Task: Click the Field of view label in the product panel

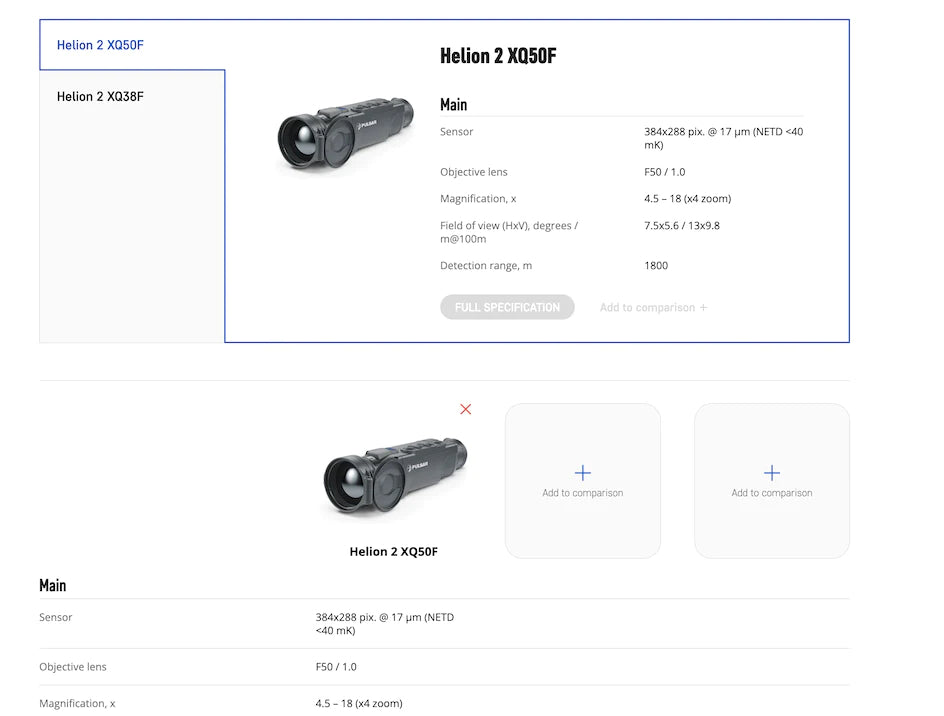Action: pos(509,232)
